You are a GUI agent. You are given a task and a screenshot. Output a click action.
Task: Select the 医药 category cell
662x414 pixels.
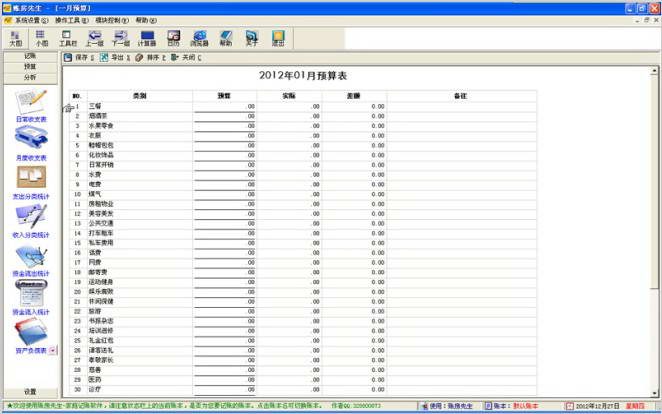(x=140, y=379)
